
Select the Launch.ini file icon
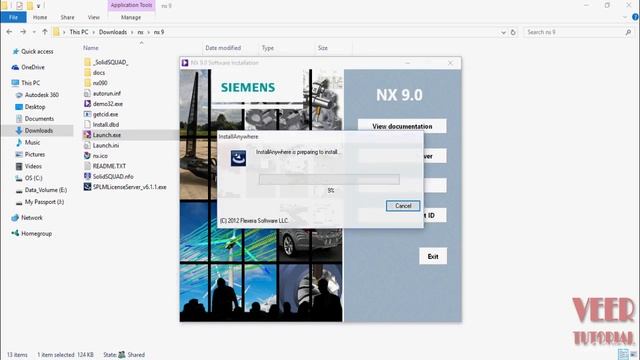87,145
